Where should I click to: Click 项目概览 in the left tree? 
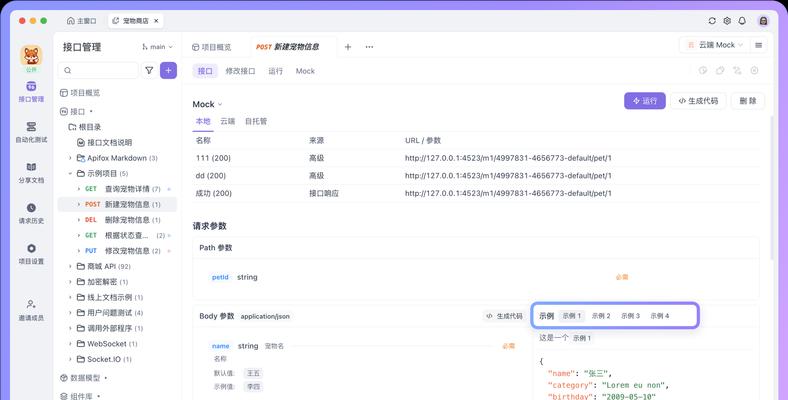(x=80, y=93)
